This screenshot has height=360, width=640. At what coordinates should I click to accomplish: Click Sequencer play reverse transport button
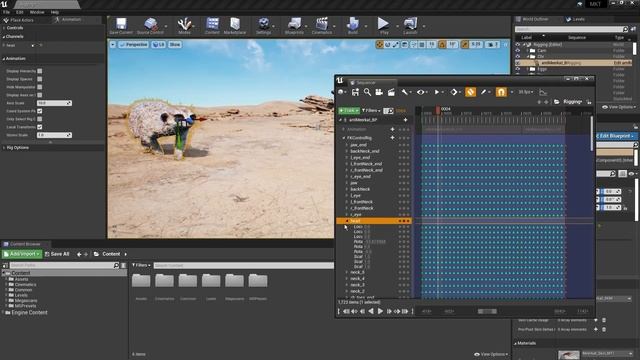pyautogui.click(x=371, y=311)
